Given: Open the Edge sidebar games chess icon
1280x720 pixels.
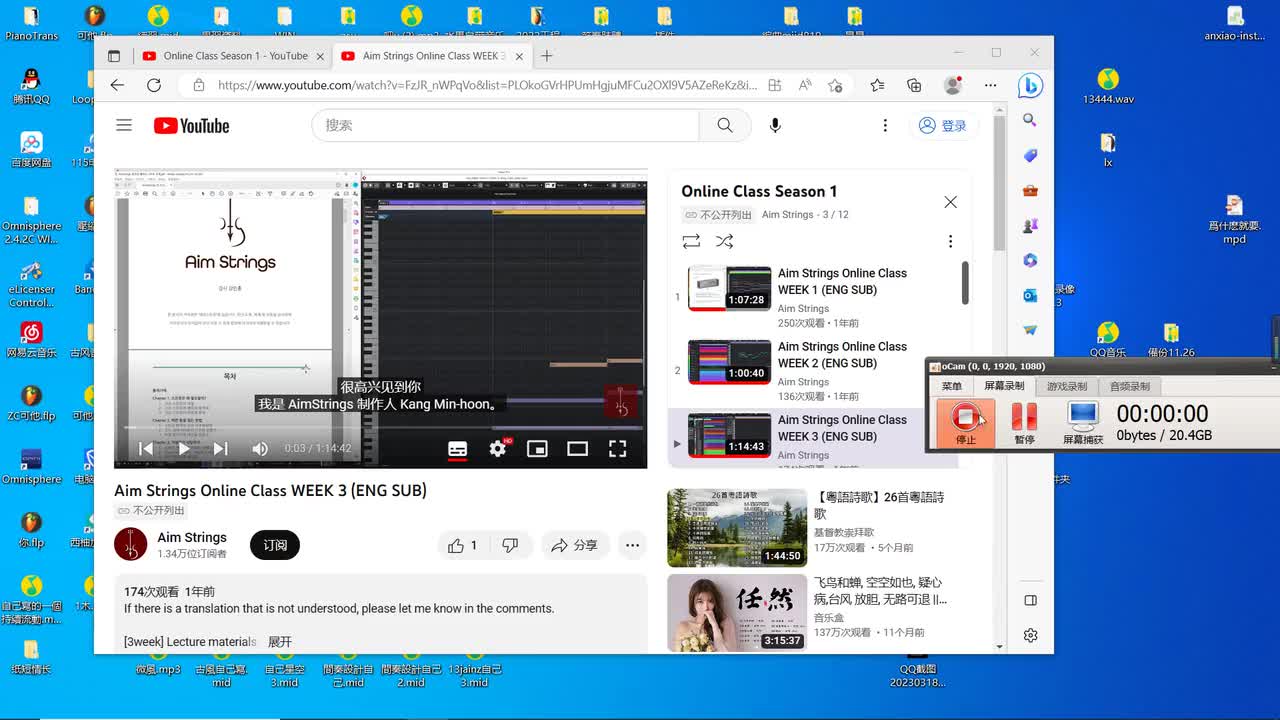Looking at the screenshot, I should click(1030, 225).
